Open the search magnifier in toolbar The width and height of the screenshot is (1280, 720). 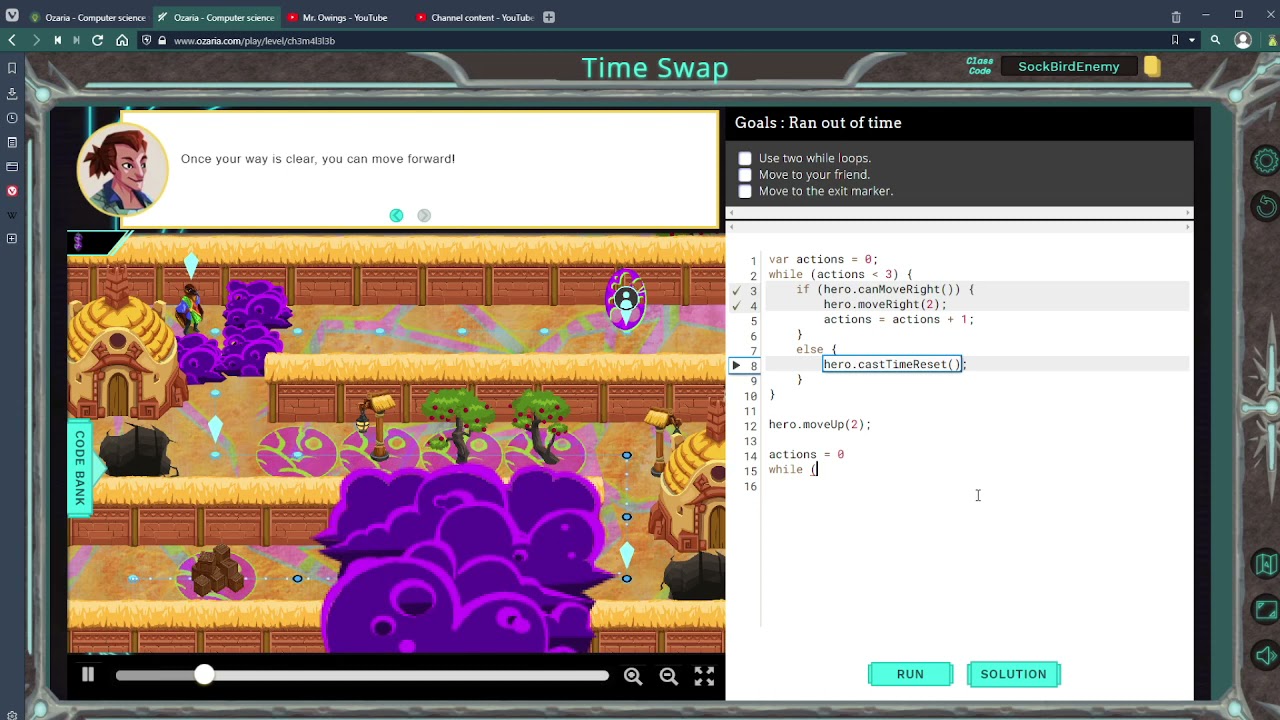1215,40
